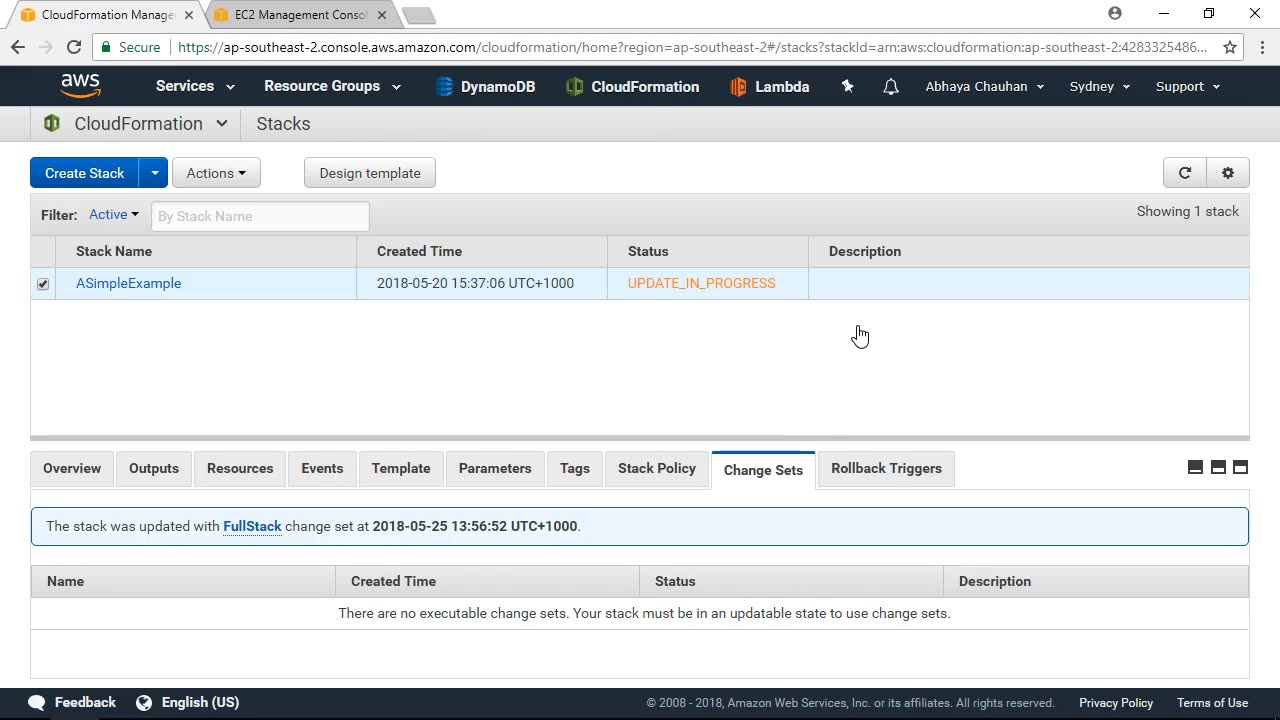
Task: Click the UPDATE_IN_PROGRESS status text
Action: tap(701, 283)
